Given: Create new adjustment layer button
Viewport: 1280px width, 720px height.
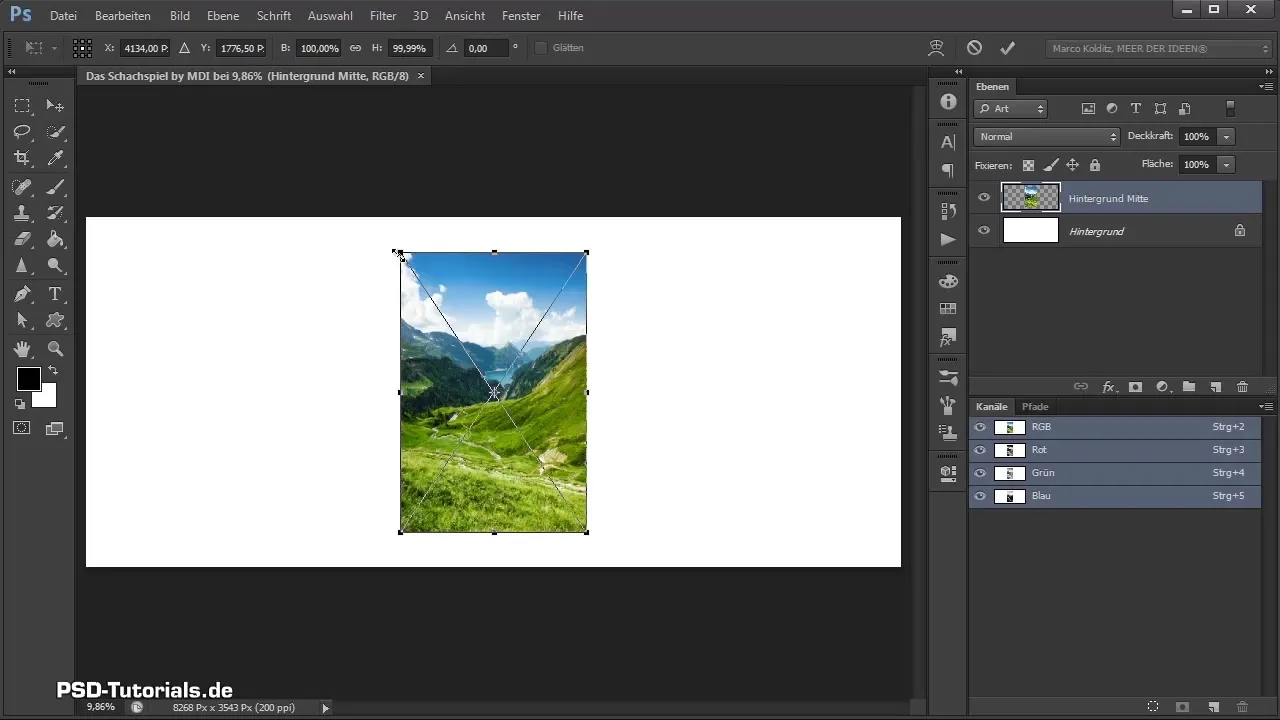Looking at the screenshot, I should coord(1162,386).
